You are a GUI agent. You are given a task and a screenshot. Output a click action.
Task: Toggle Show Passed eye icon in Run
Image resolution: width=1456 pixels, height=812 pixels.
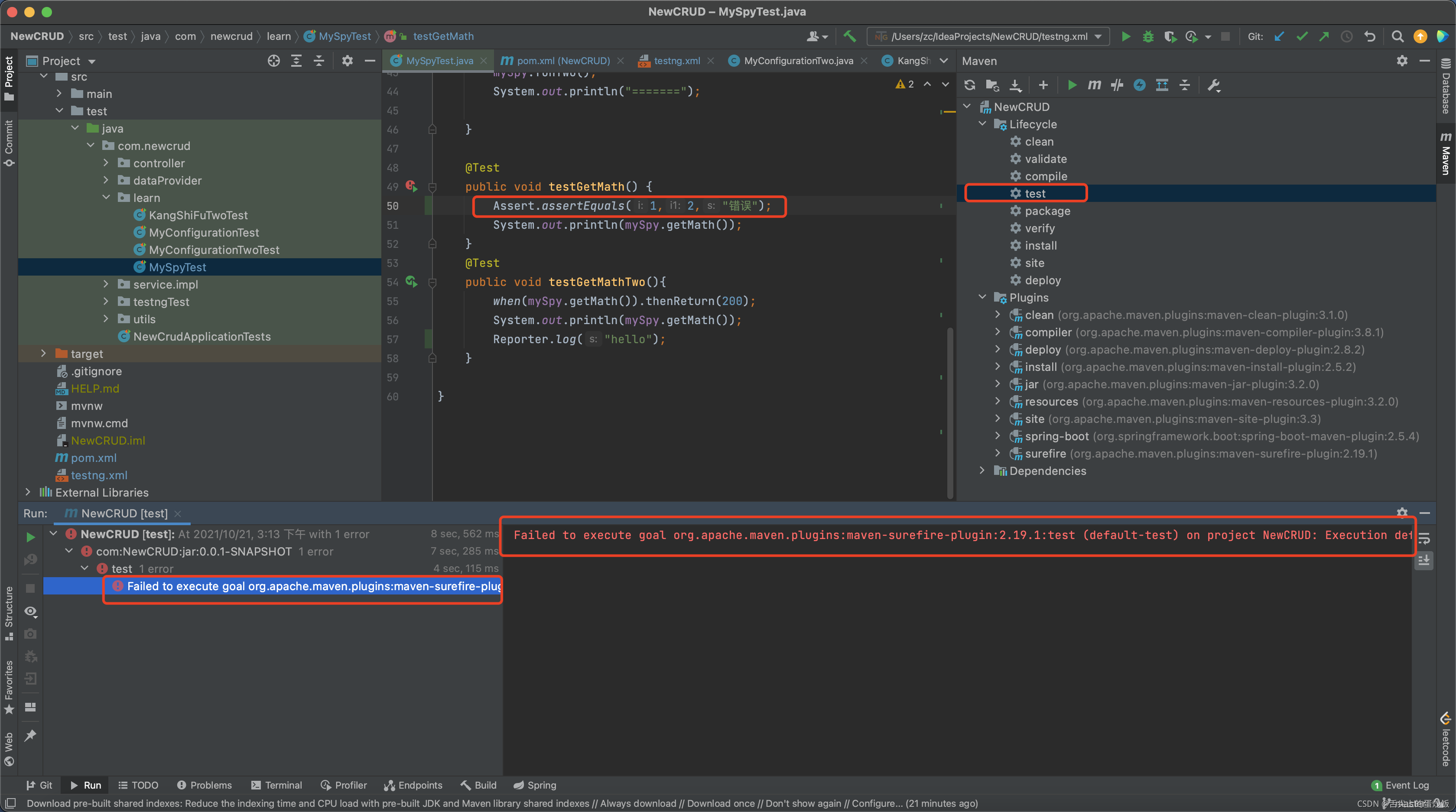click(30, 611)
